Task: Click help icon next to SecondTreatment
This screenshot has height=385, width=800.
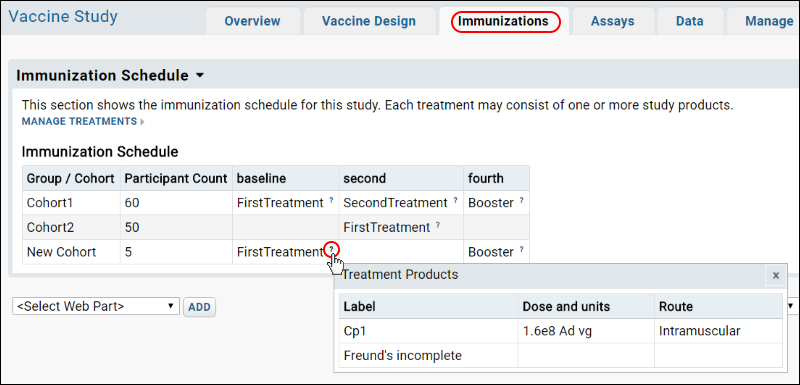Action: pos(455,200)
